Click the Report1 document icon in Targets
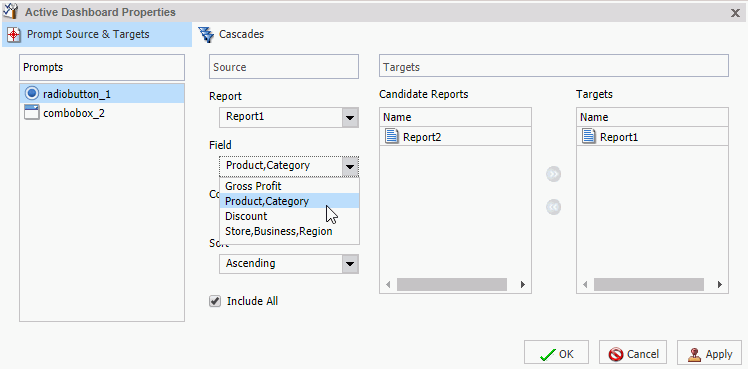The width and height of the screenshot is (748, 369). point(589,137)
